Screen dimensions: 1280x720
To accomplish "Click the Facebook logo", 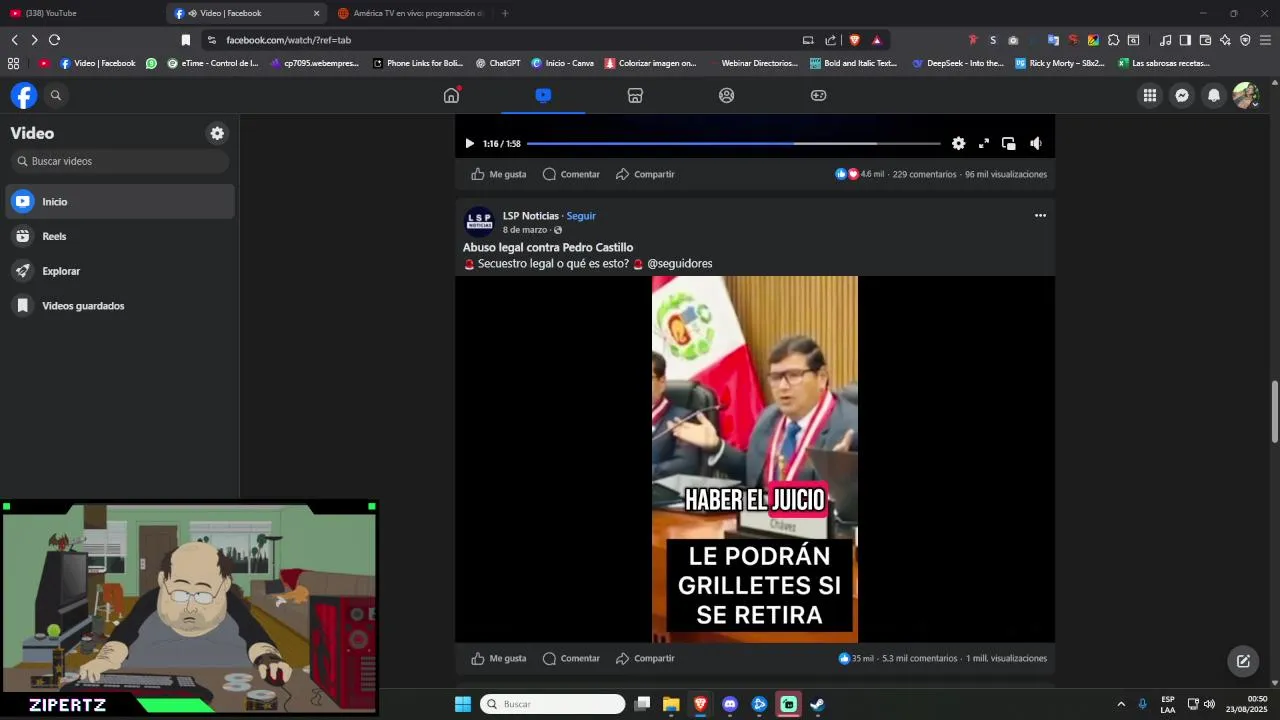I will [24, 95].
